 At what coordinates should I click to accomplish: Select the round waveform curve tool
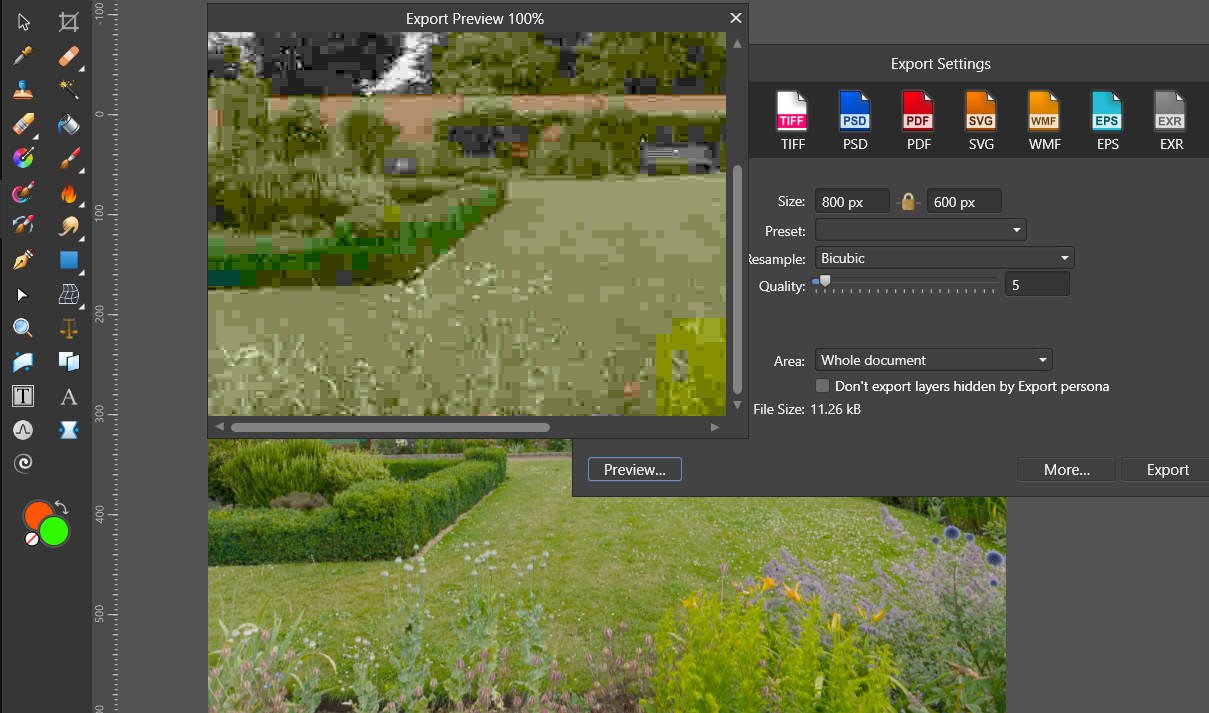pos(23,430)
